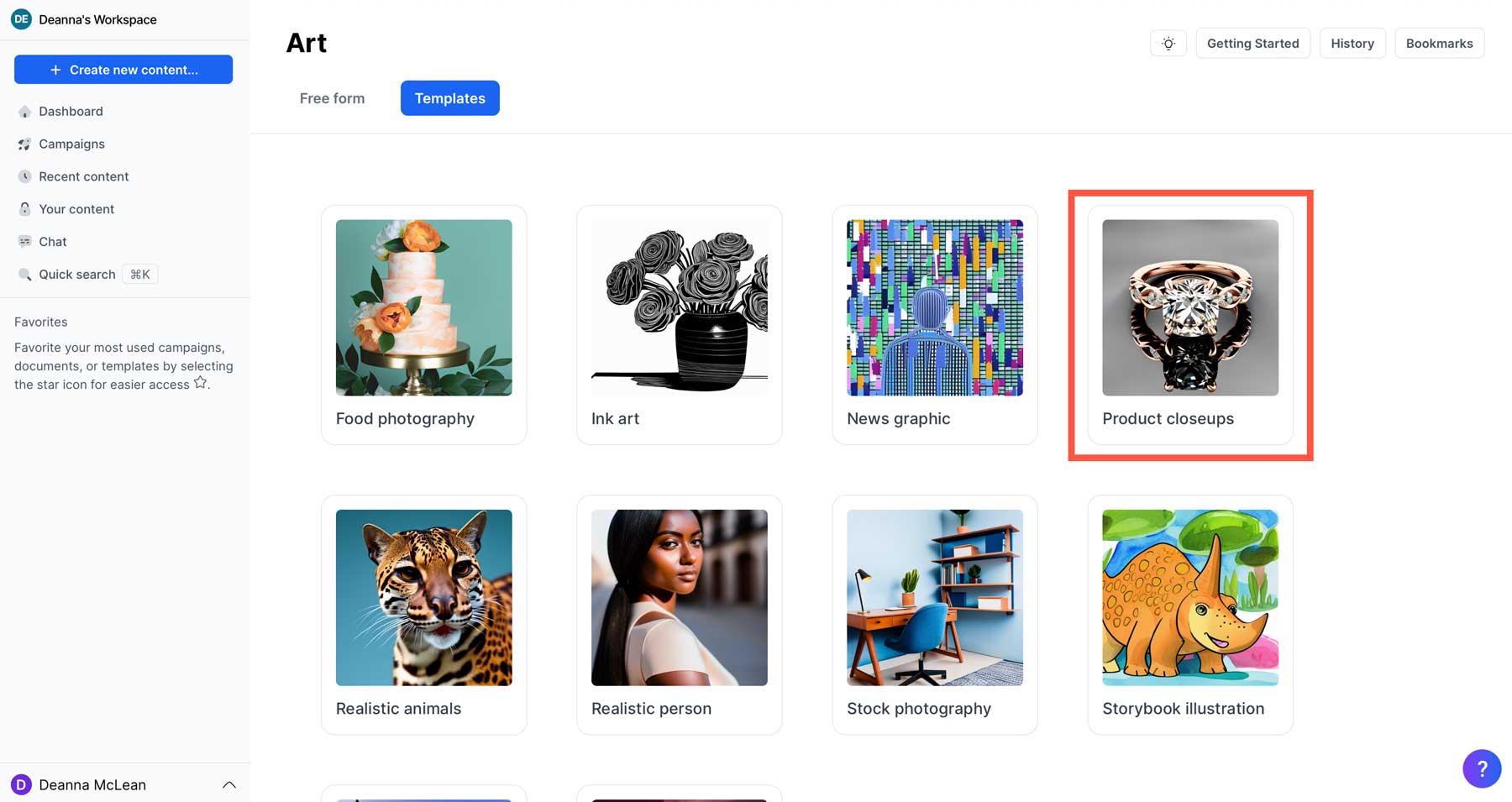Click the Dashboard home icon
Image resolution: width=1512 pixels, height=802 pixels.
click(x=24, y=112)
